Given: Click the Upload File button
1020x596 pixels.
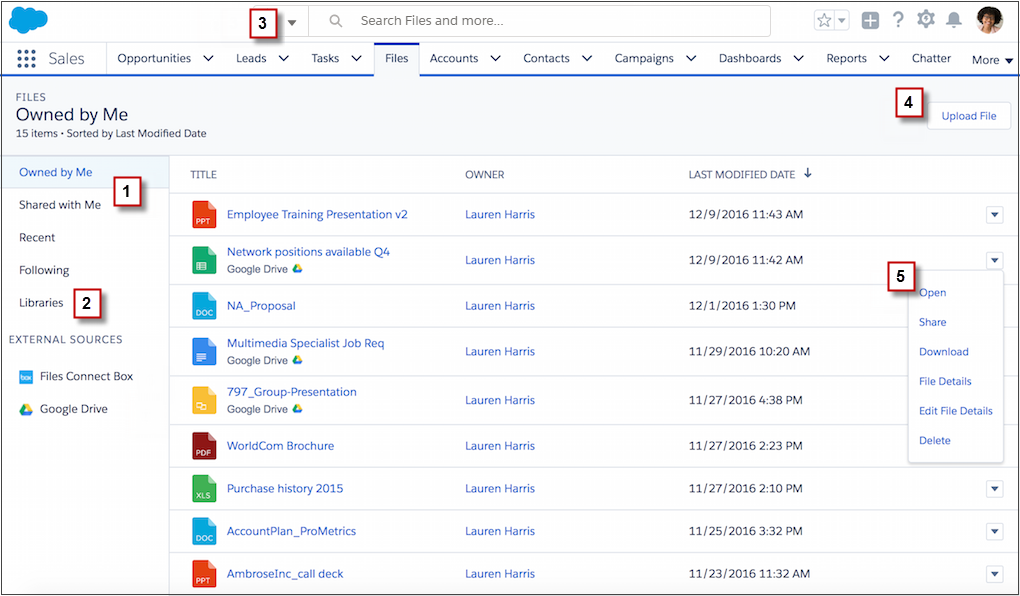Looking at the screenshot, I should (969, 116).
